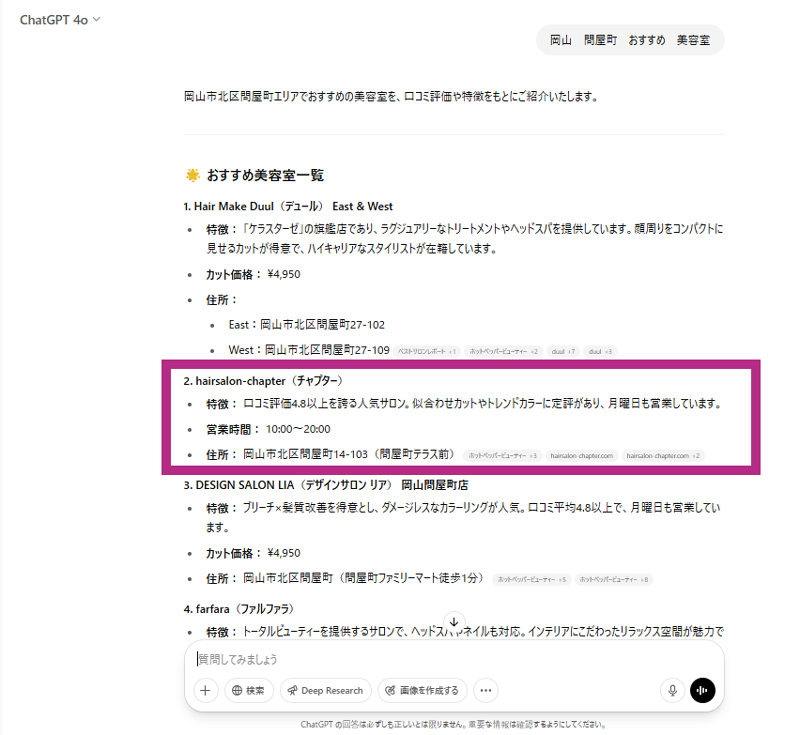This screenshot has height=735, width=800.
Task: Click the sun emoji beside おすすめ美容室一覧
Action: 192,175
